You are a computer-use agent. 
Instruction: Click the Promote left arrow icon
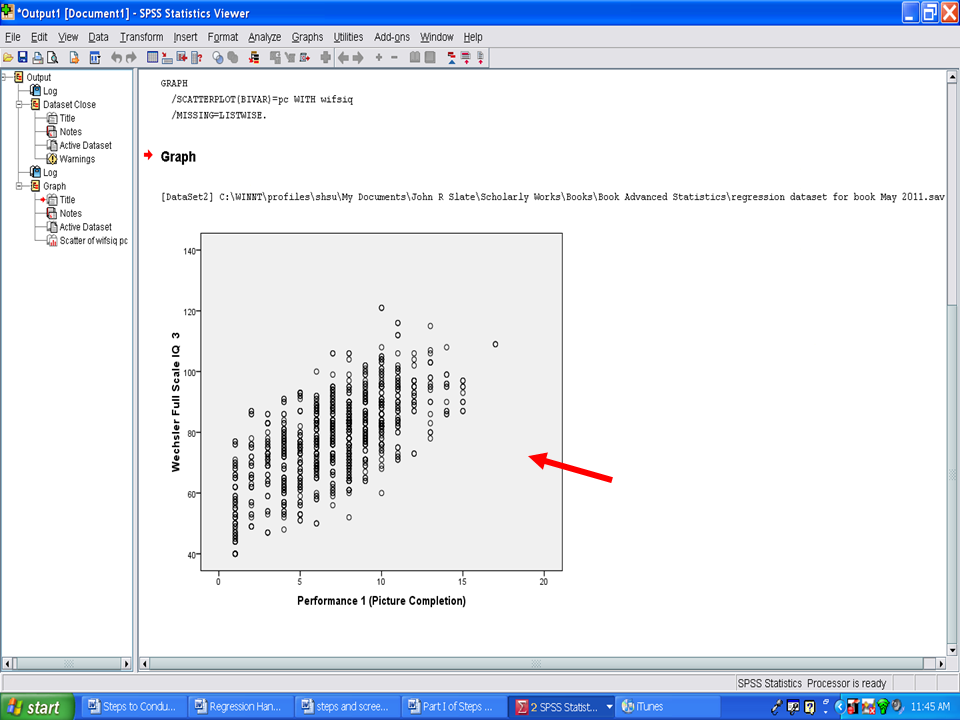[343, 58]
